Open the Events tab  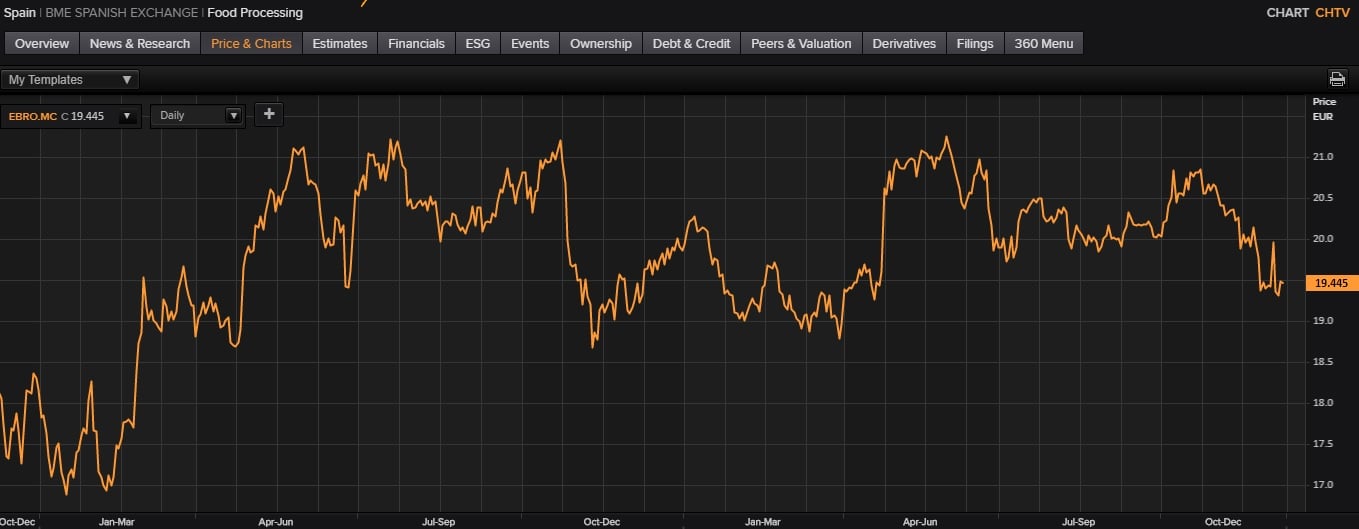[x=530, y=43]
